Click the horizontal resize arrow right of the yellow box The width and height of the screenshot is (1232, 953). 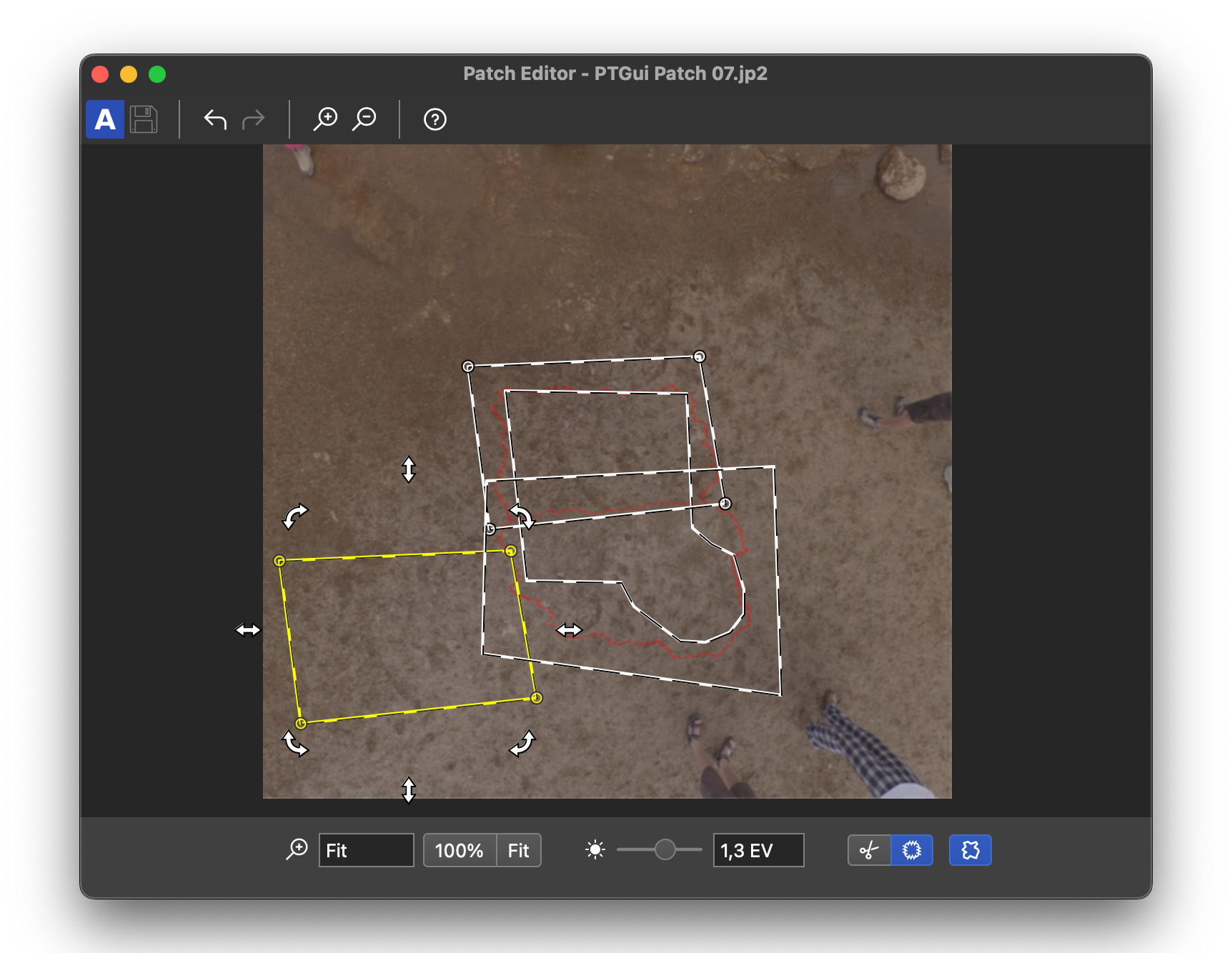click(569, 629)
